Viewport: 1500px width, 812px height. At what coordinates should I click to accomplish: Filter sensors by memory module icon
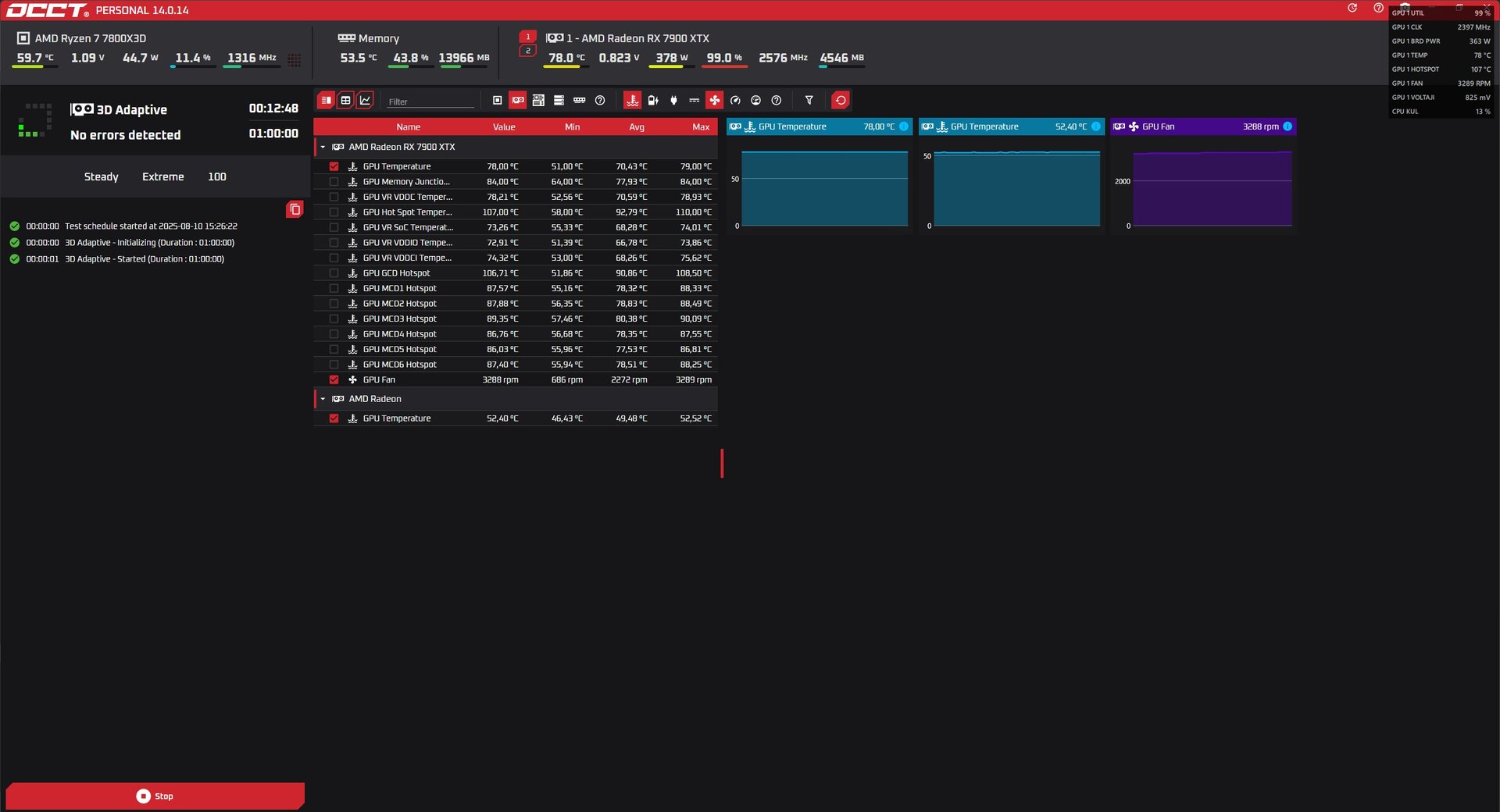click(579, 100)
